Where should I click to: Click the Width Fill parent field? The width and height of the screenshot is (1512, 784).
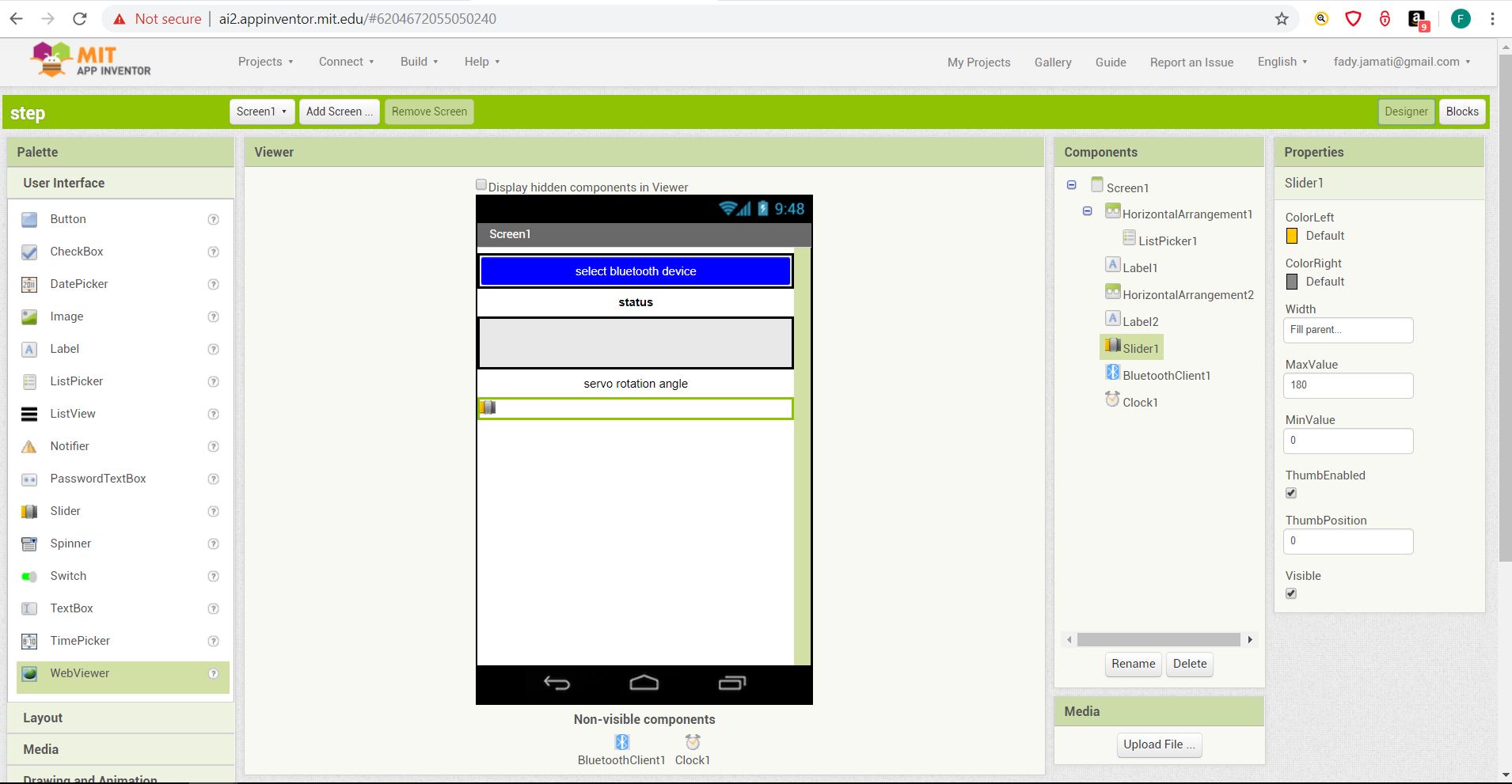[1348, 330]
